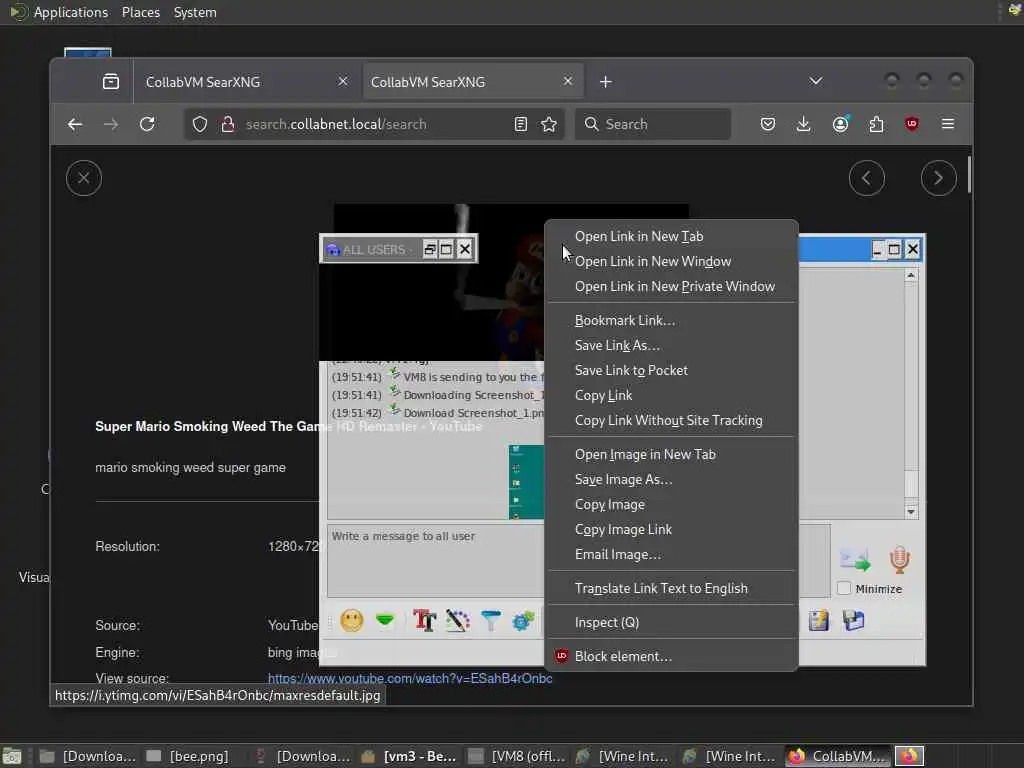
Task: Open the System panel menu
Action: 195,12
